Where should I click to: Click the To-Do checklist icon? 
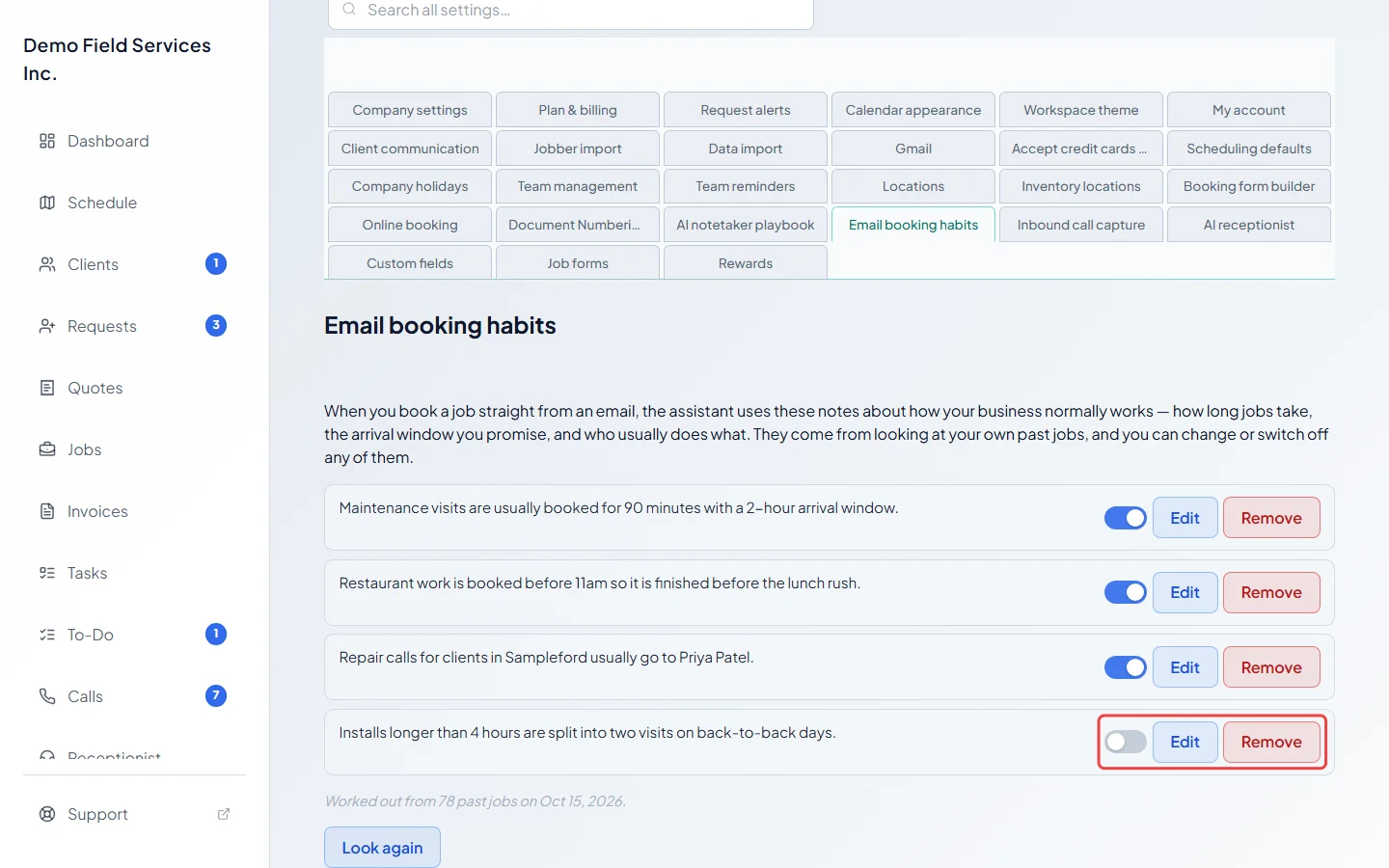click(47, 635)
